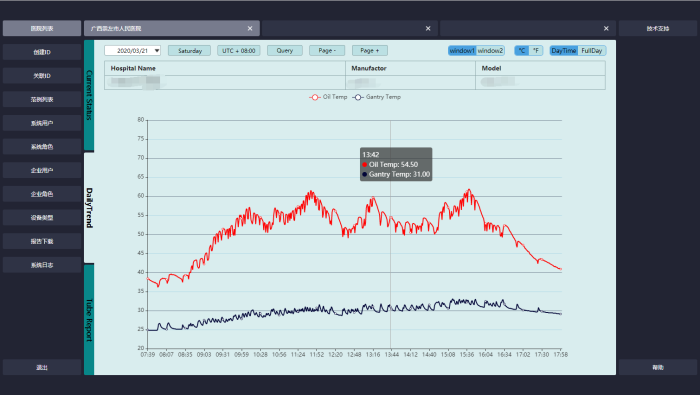
Task: Open 企业用户 in the sidebar
Action: [x=42, y=170]
